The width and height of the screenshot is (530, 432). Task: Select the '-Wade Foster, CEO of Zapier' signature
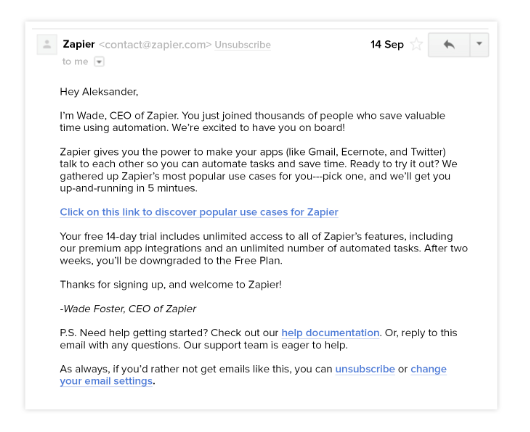click(x=128, y=309)
